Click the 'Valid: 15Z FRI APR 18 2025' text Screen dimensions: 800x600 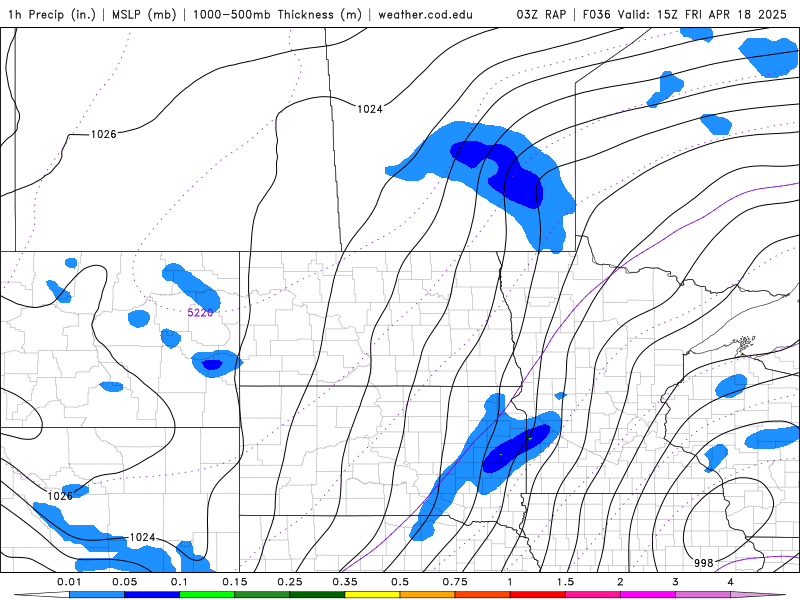[702, 14]
